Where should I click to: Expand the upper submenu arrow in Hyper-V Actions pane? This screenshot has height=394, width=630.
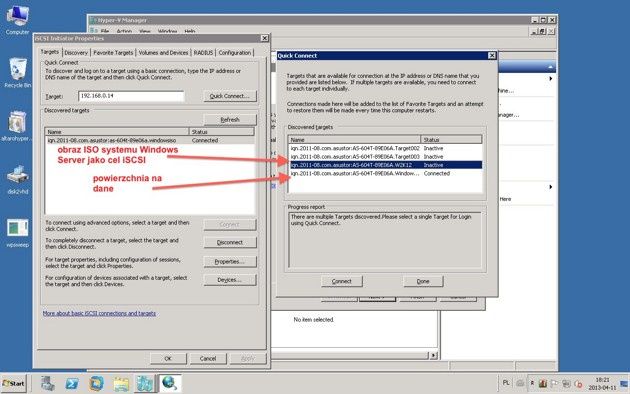[x=550, y=79]
